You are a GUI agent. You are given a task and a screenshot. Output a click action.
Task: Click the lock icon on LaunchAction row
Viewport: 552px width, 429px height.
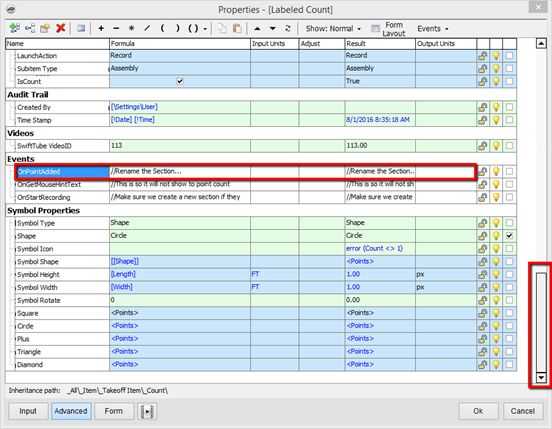pos(482,56)
